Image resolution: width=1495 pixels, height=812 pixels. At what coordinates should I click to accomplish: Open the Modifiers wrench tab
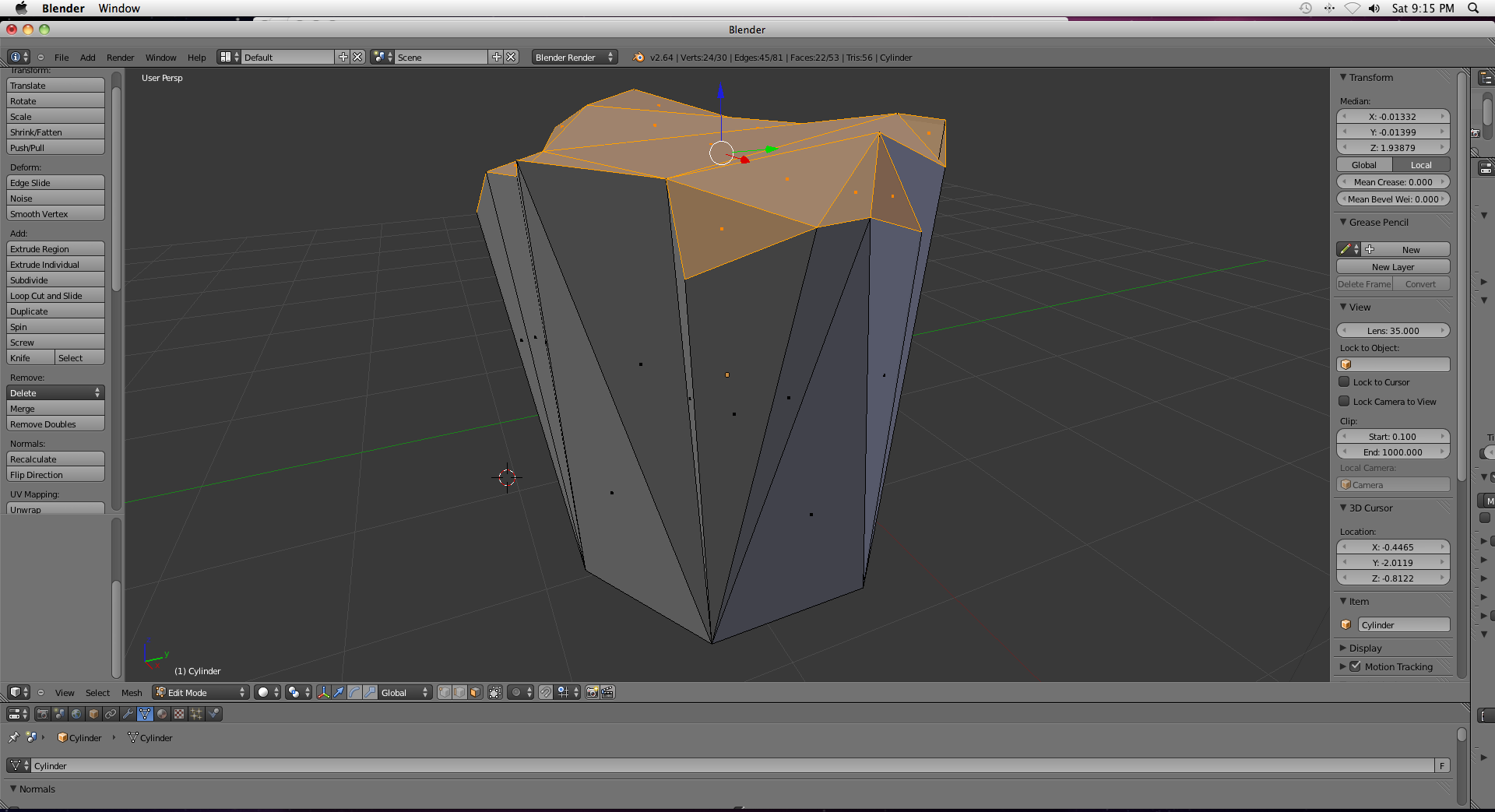click(x=128, y=714)
